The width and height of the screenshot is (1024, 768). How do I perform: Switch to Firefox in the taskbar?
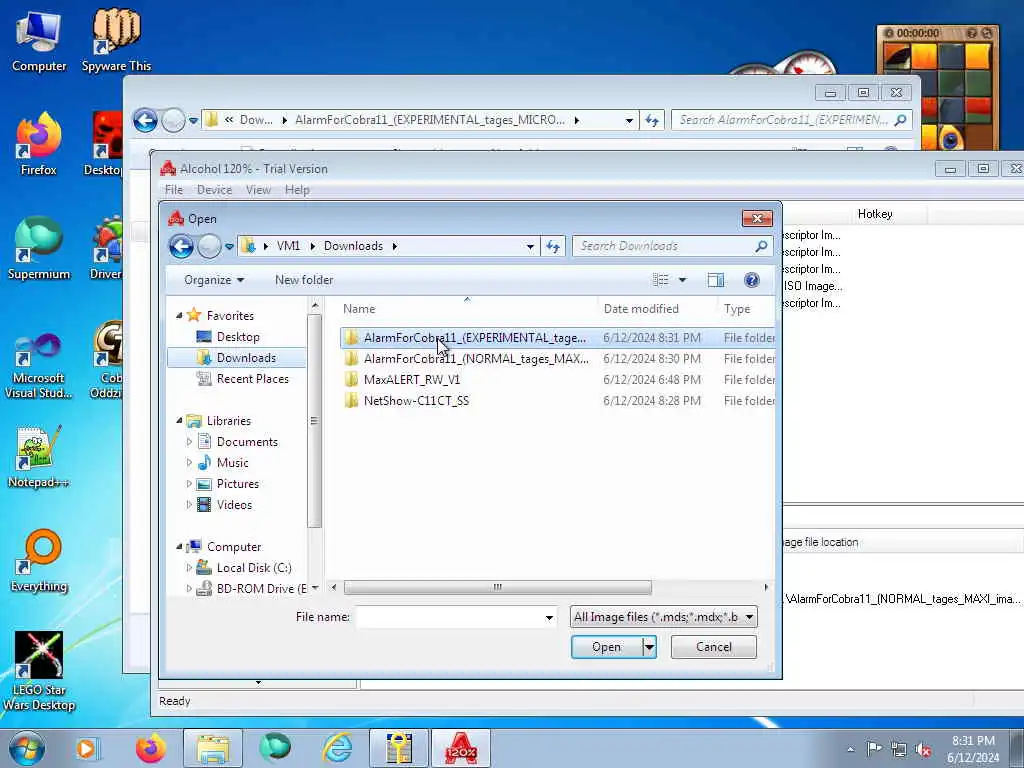click(x=151, y=748)
